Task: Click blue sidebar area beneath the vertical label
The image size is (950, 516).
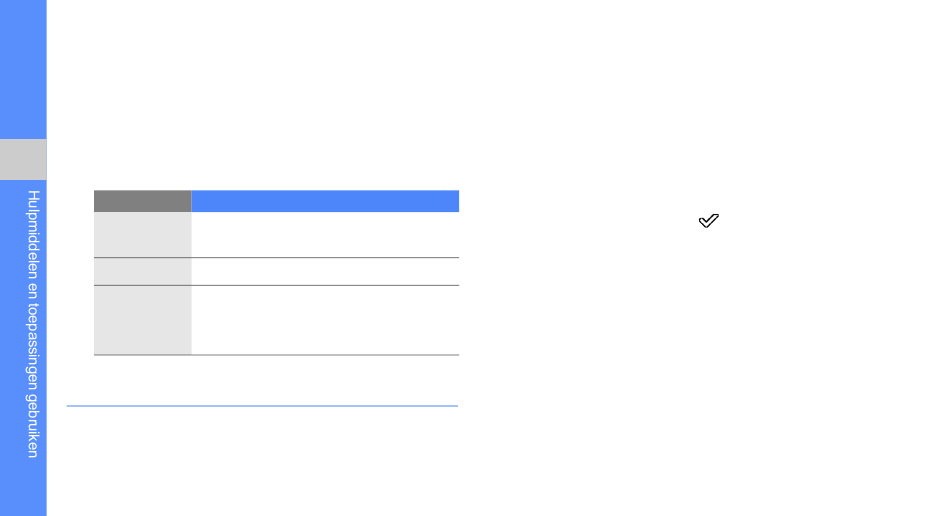Action: point(23,488)
